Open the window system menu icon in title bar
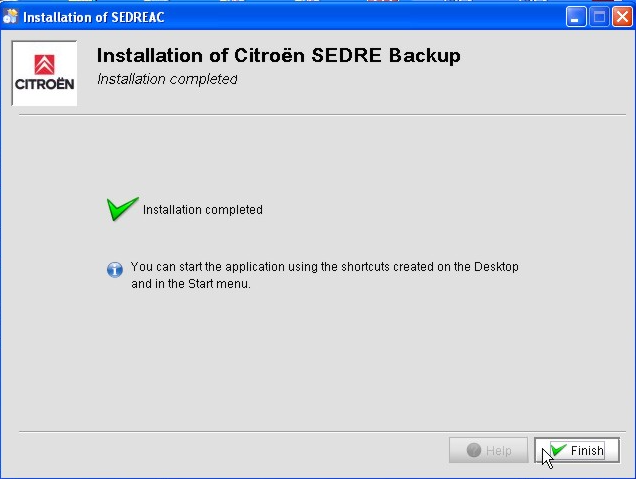The height and width of the screenshot is (479, 636). click(11, 16)
